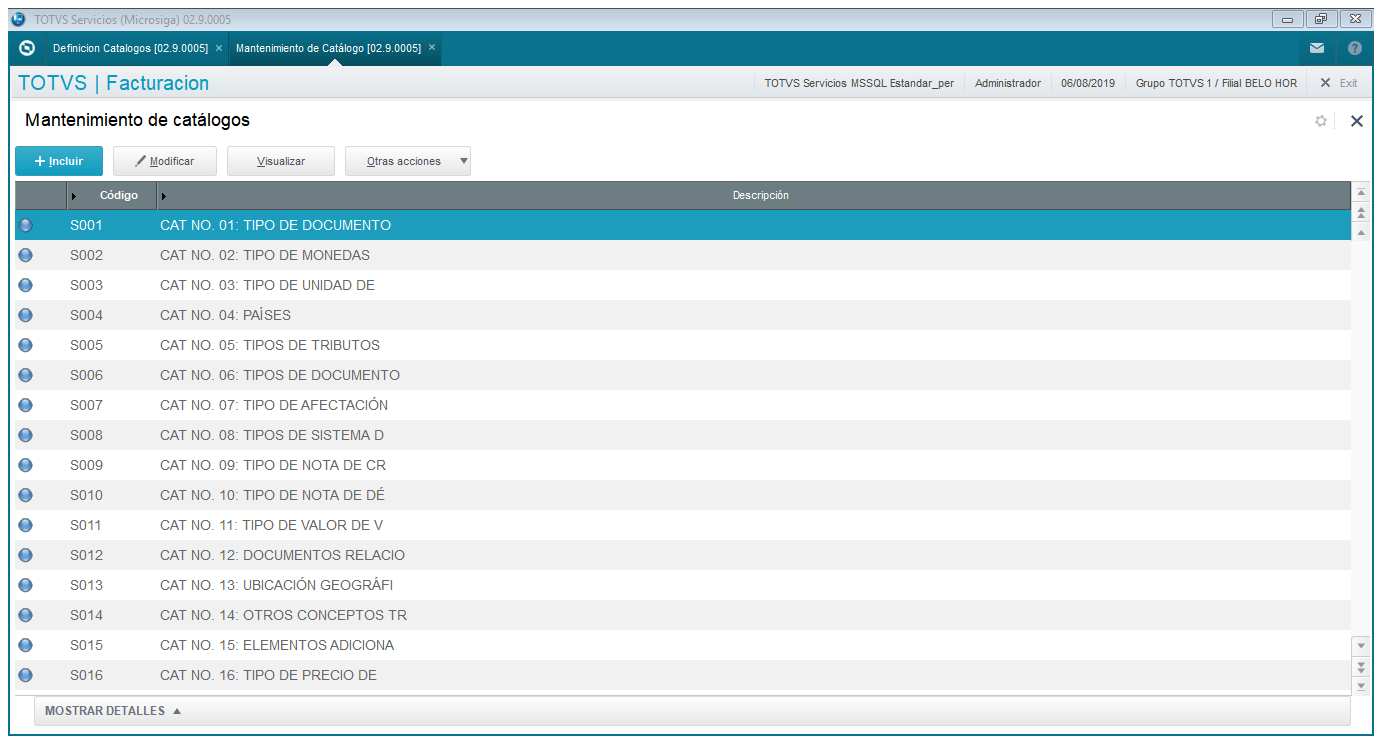Click the blue status dot for S004

pyautogui.click(x=26, y=315)
